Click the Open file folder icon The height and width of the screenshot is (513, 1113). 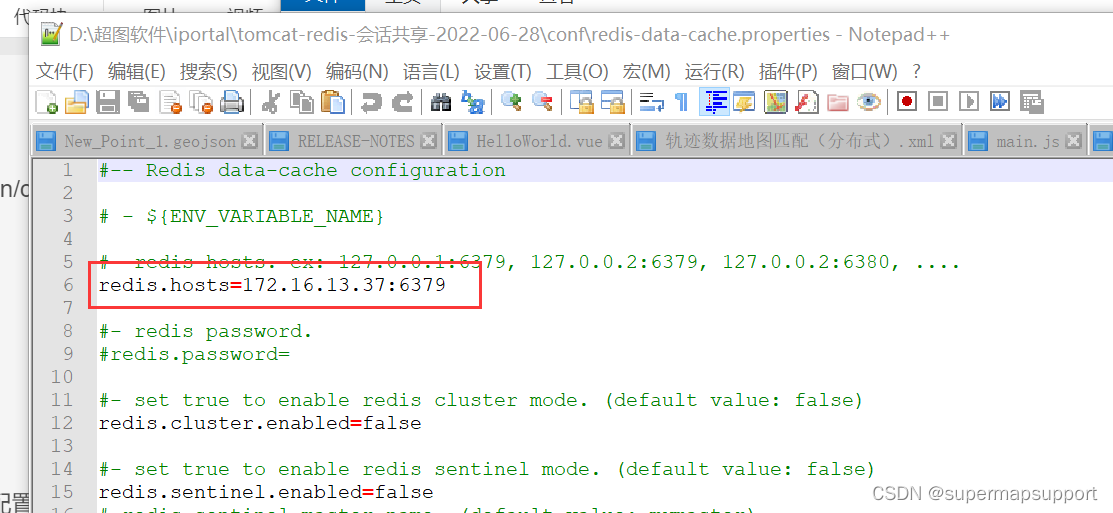[x=77, y=102]
